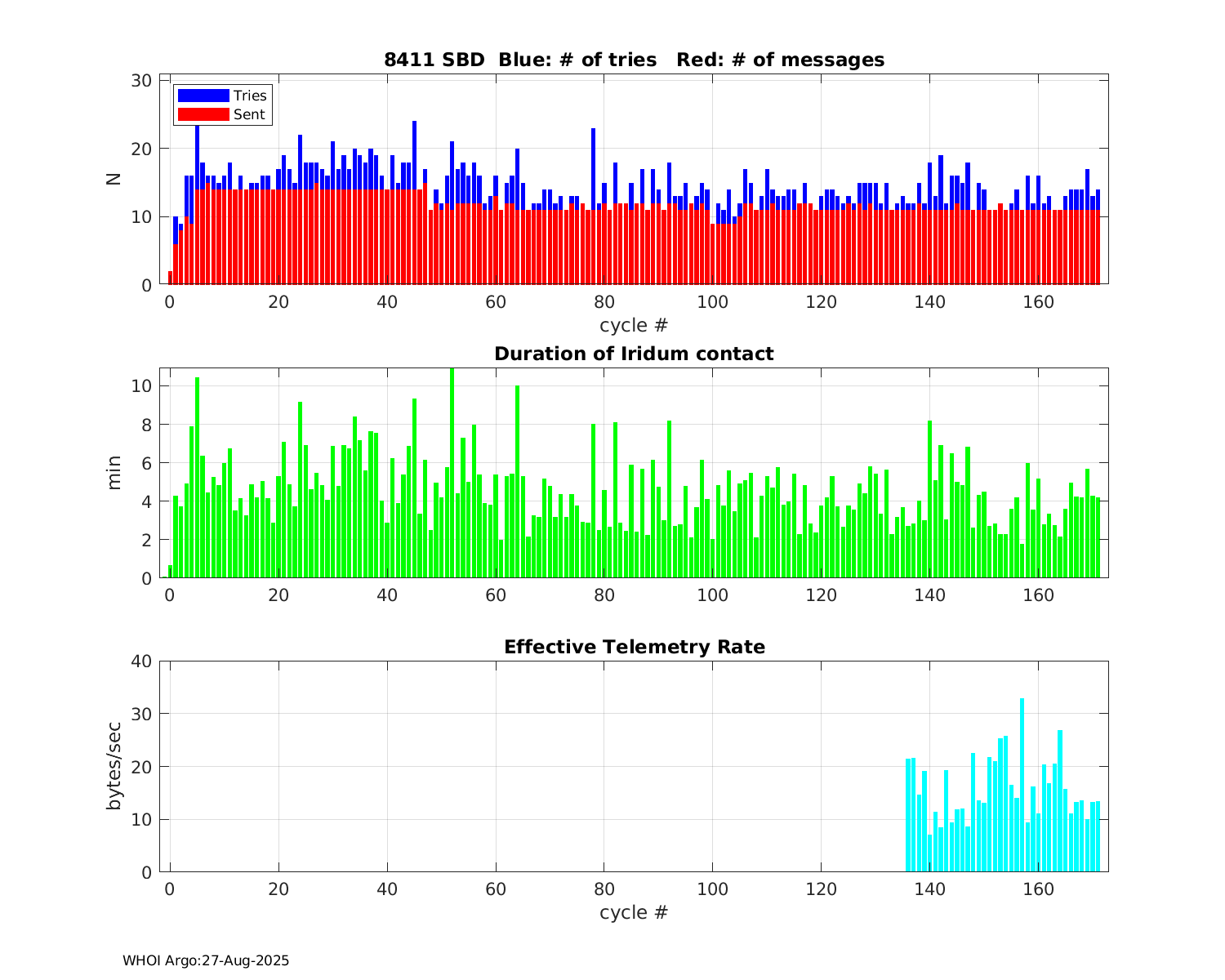The height and width of the screenshot is (980, 1225).
Task: Select the 'Tries' legend text label
Action: click(x=250, y=96)
